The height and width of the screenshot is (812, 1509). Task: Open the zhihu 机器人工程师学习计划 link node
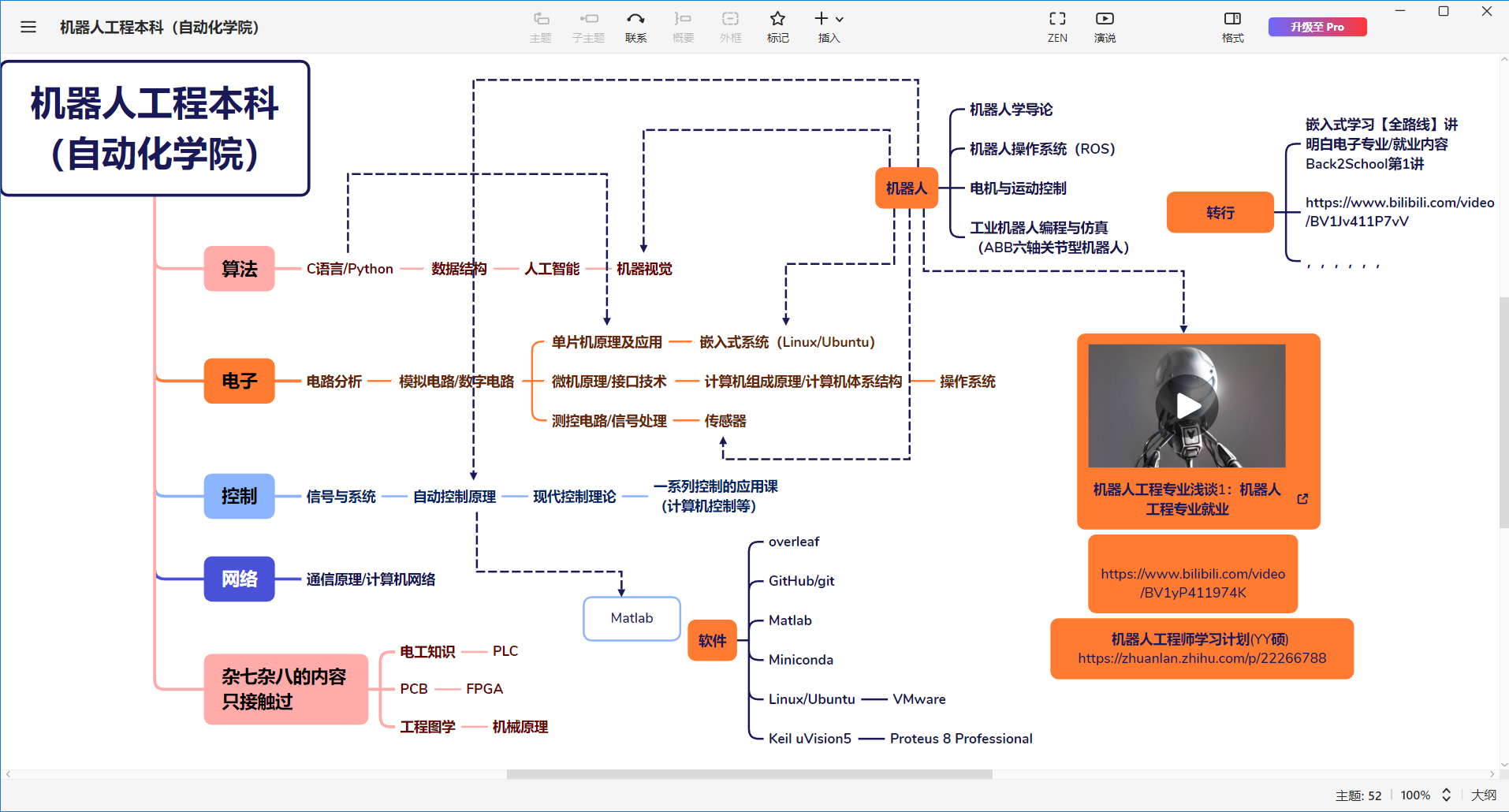pyautogui.click(x=1202, y=648)
